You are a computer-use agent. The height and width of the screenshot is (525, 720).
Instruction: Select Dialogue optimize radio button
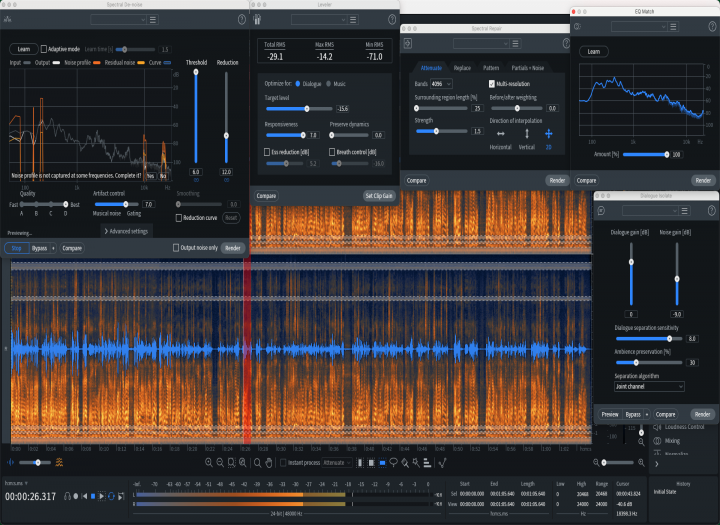(x=298, y=84)
